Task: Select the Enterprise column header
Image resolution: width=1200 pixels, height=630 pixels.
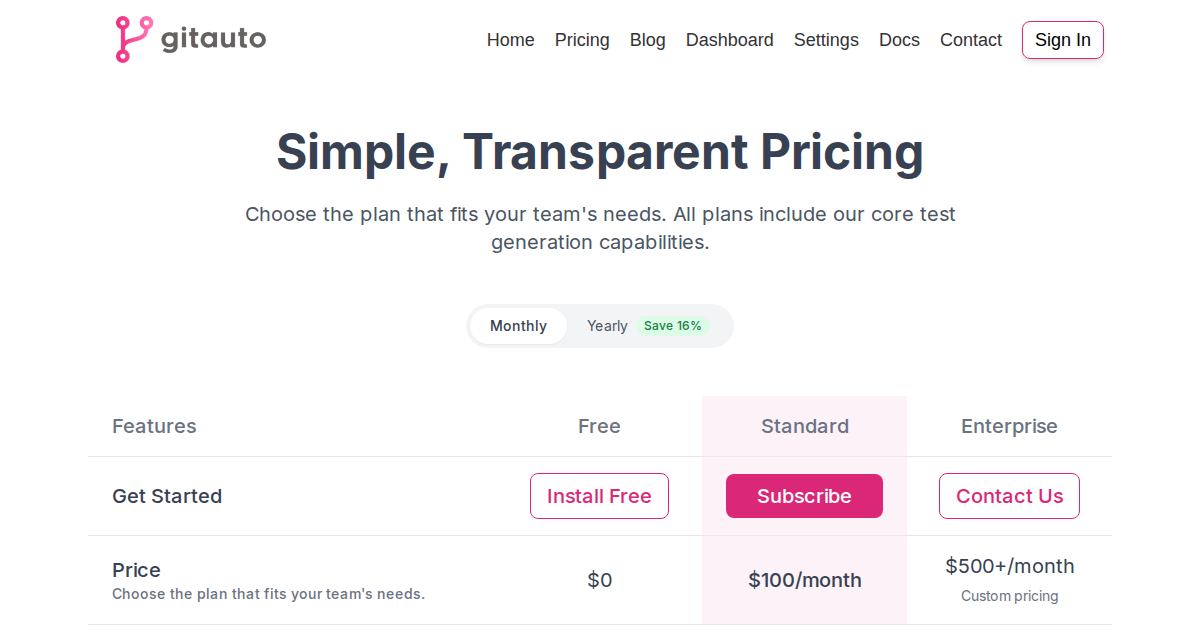Action: click(1009, 426)
